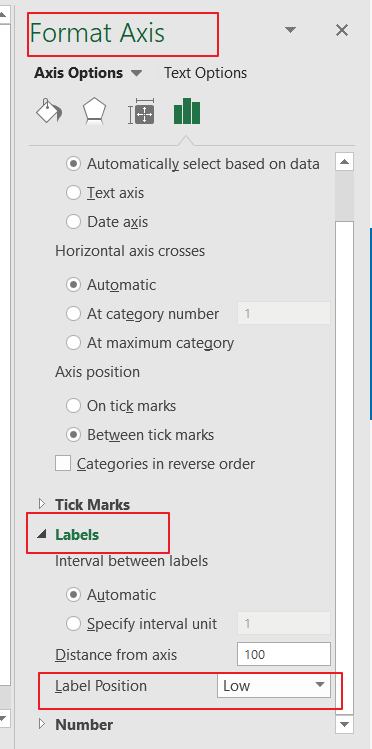The height and width of the screenshot is (749, 372).
Task: Click the Distance from axis field
Action: [x=284, y=654]
